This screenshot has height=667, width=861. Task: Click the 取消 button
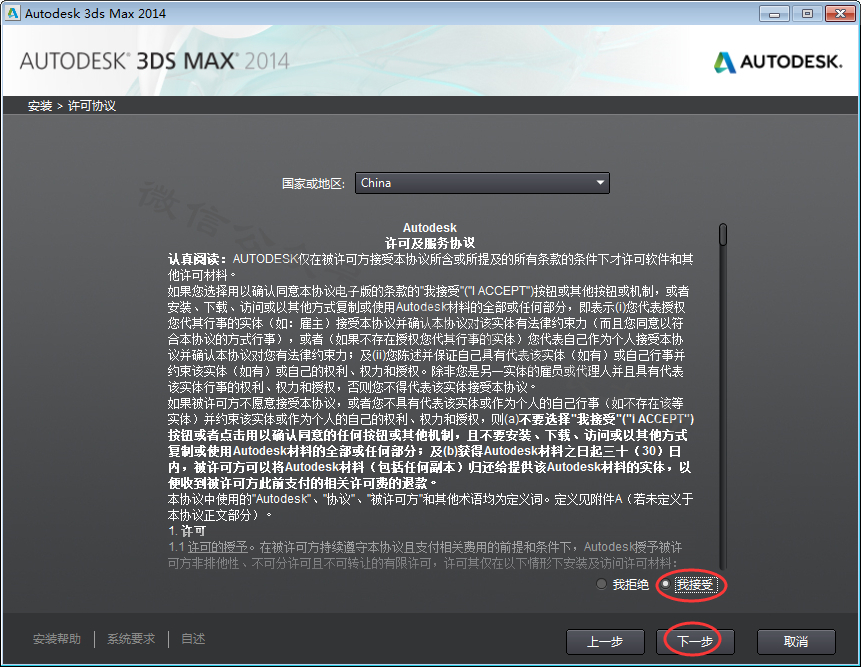(x=796, y=641)
